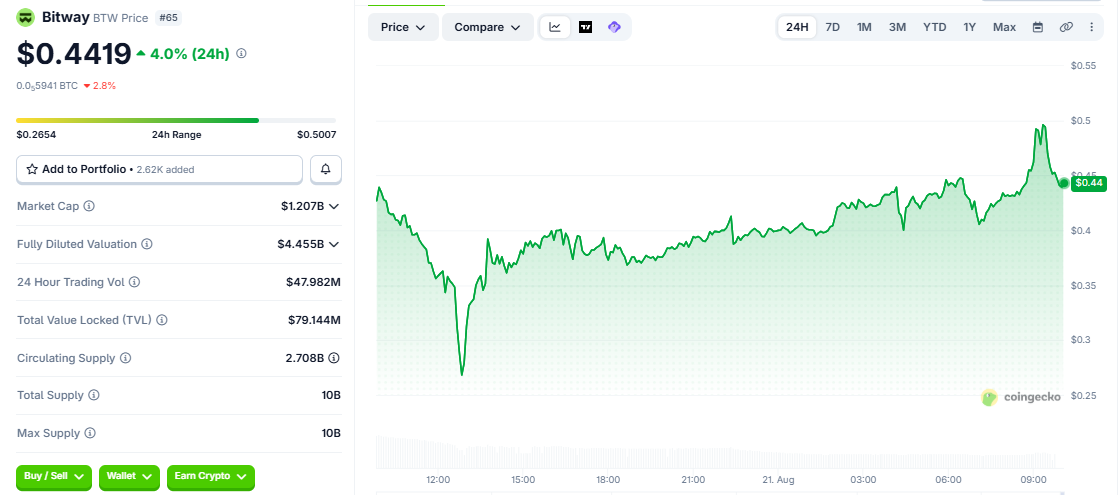
Task: Copy chart link icon
Action: (x=1066, y=27)
